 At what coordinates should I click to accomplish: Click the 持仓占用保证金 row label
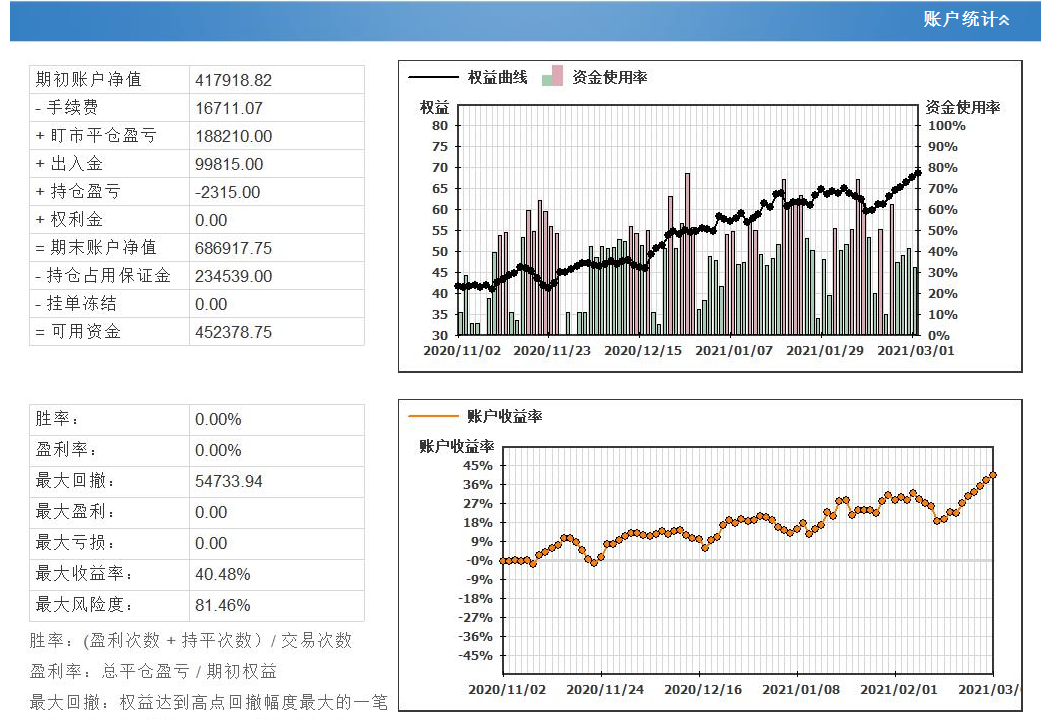(103, 276)
